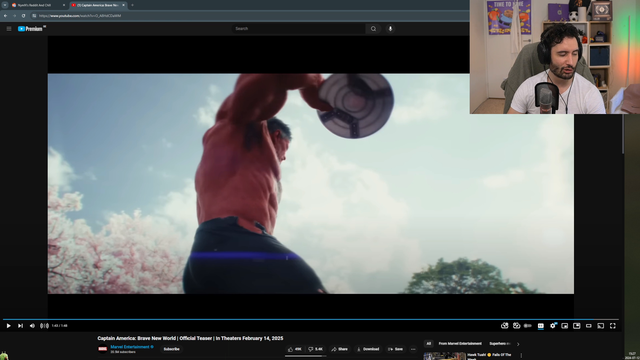The height and width of the screenshot is (360, 640).
Task: Enable miniplayer mode in player controls
Action: (x=564, y=326)
